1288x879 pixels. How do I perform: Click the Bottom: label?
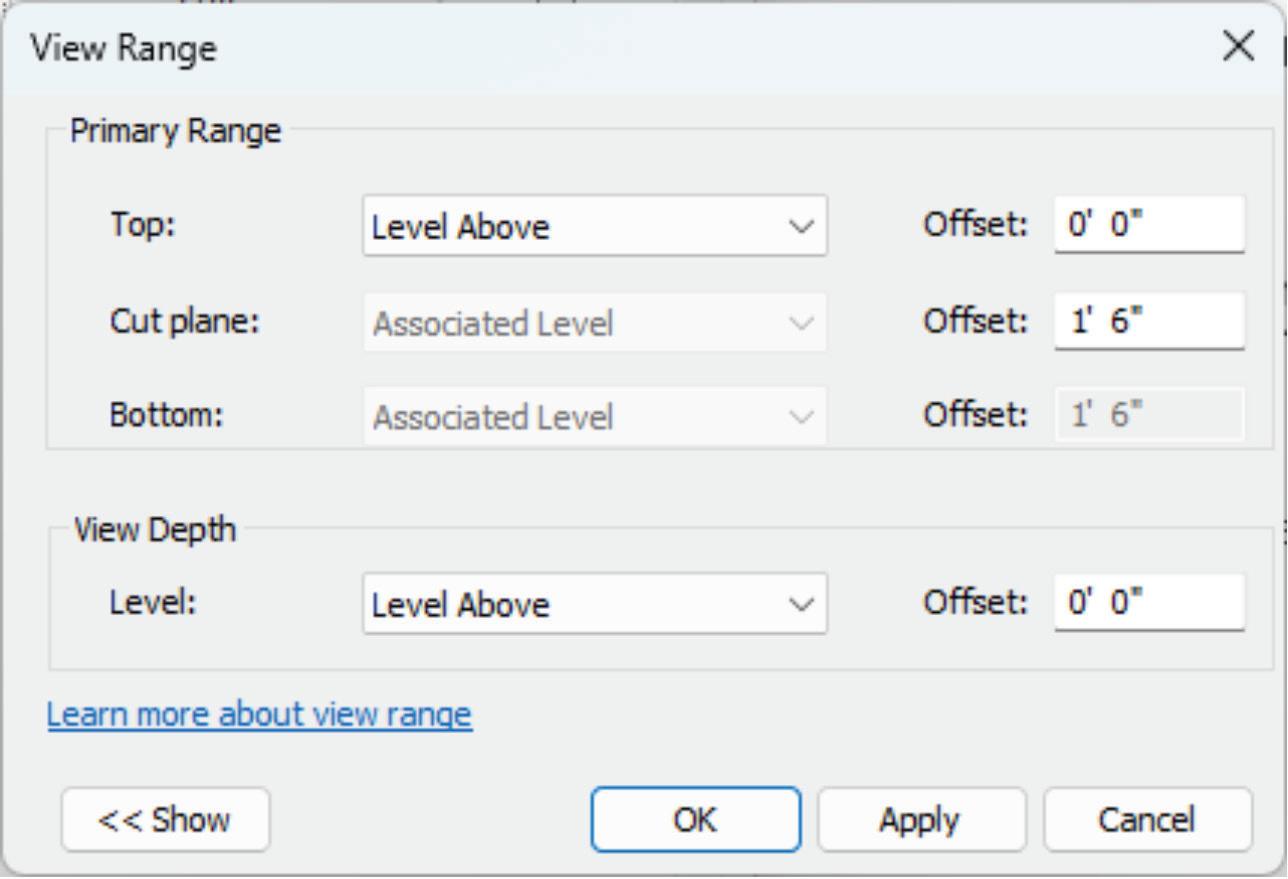166,414
